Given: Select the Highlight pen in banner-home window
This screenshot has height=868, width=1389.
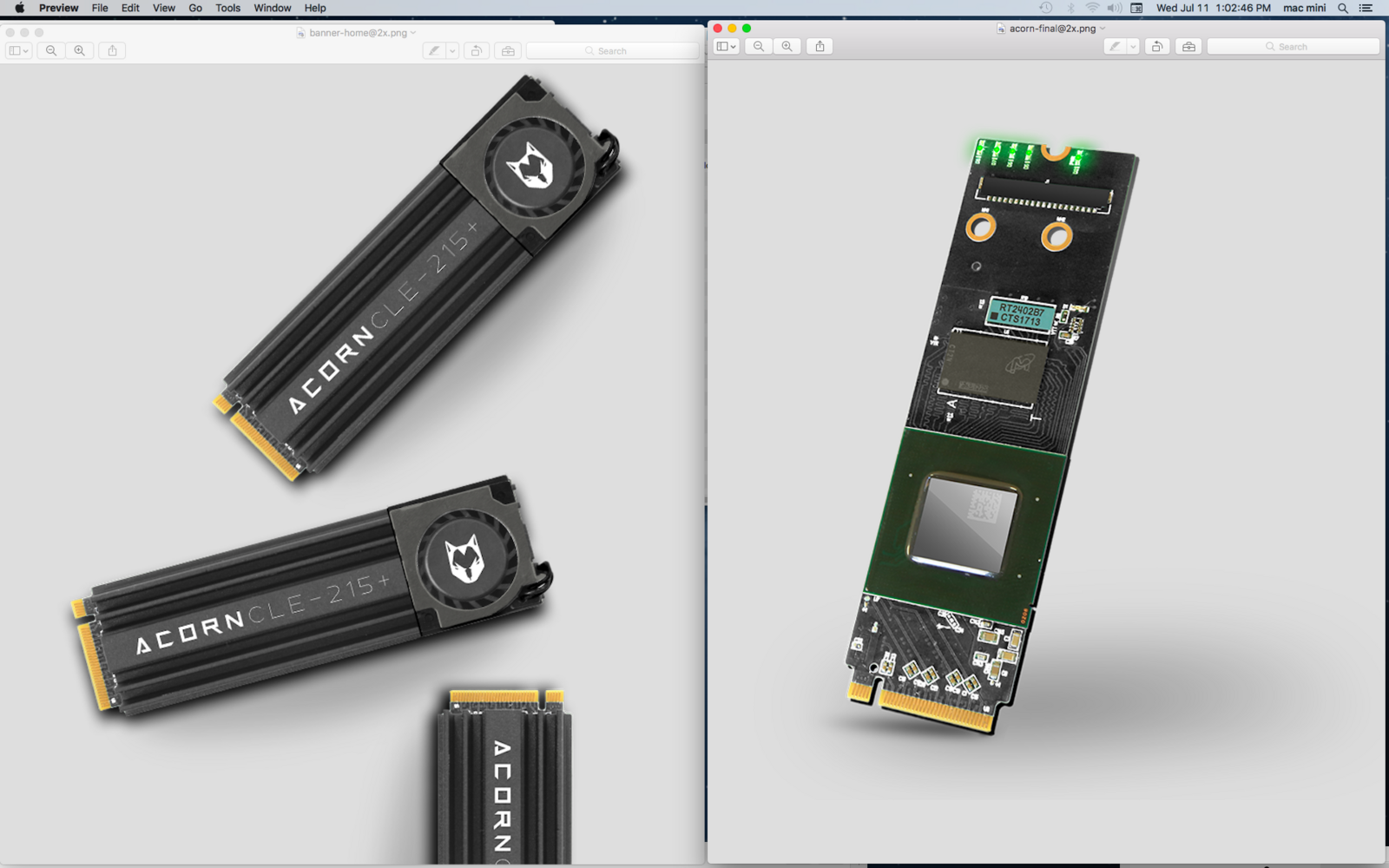Looking at the screenshot, I should pos(434,50).
